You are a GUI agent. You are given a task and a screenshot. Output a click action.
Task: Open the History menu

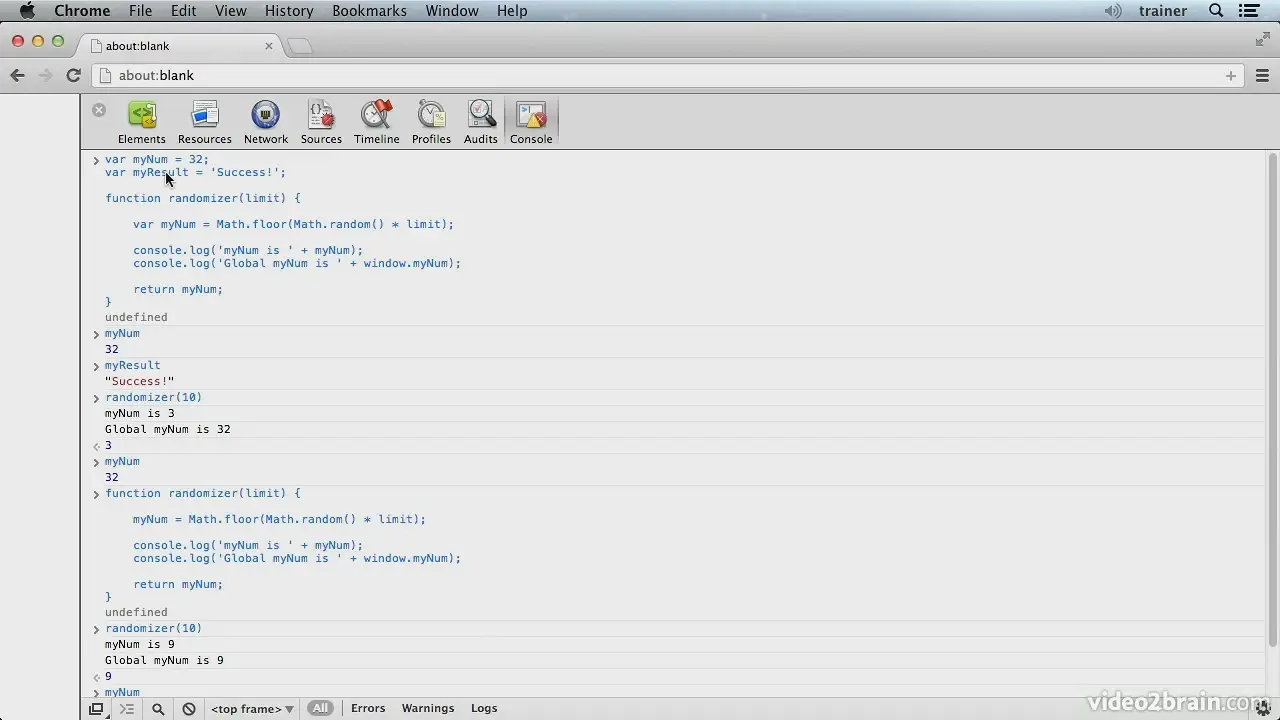click(x=289, y=11)
